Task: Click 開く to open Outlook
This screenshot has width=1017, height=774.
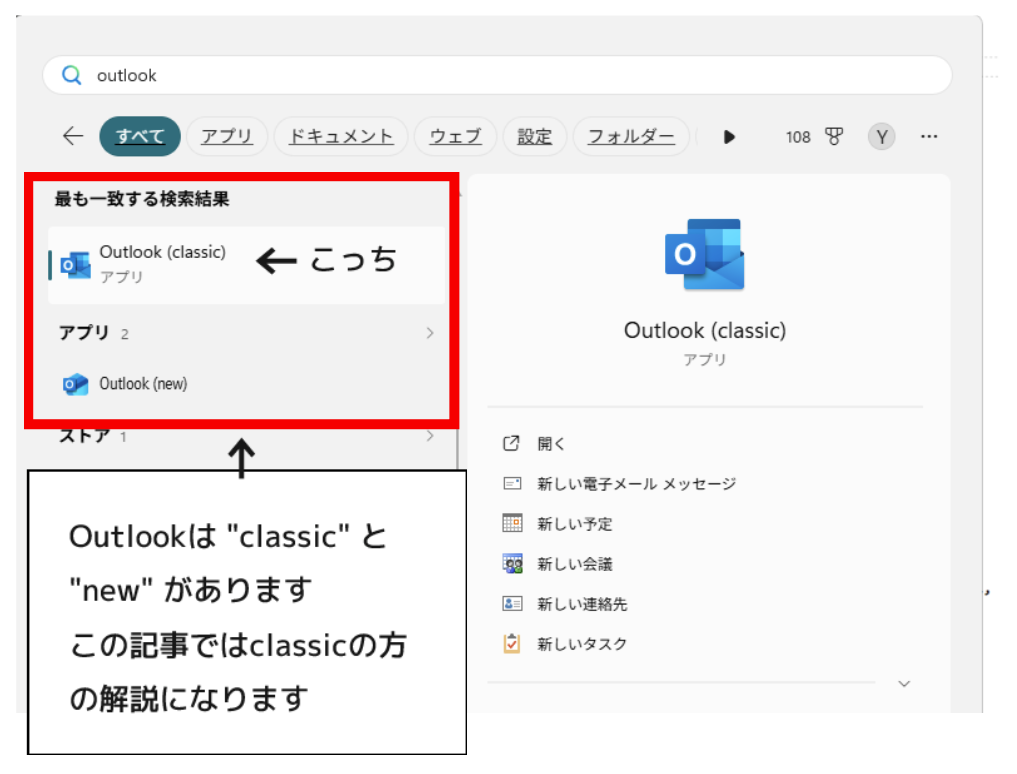Action: 551,444
